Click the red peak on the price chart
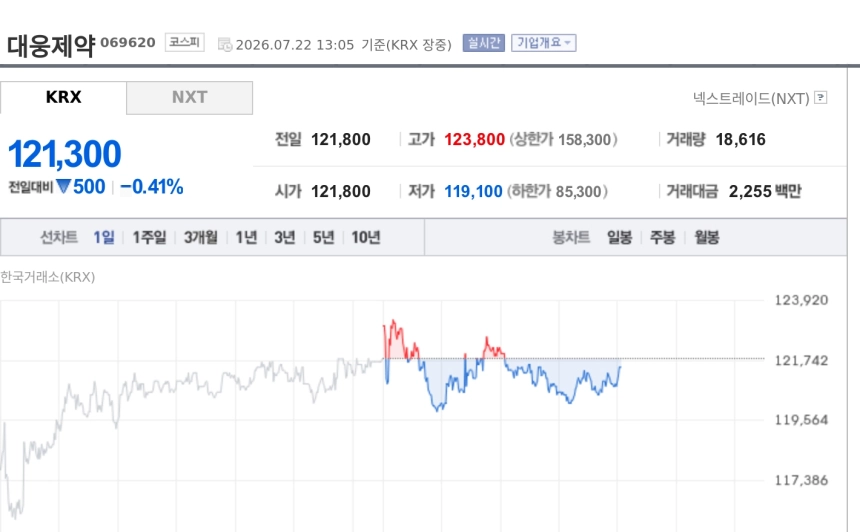 393,321
